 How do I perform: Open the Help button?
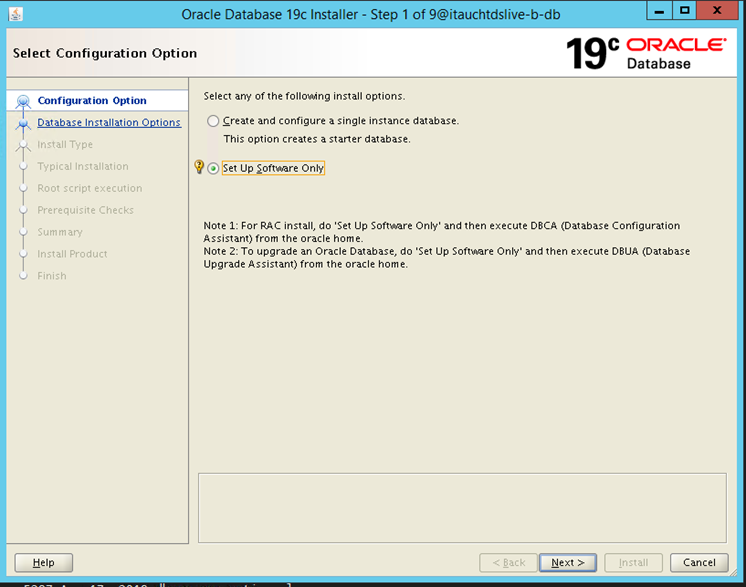(x=43, y=562)
